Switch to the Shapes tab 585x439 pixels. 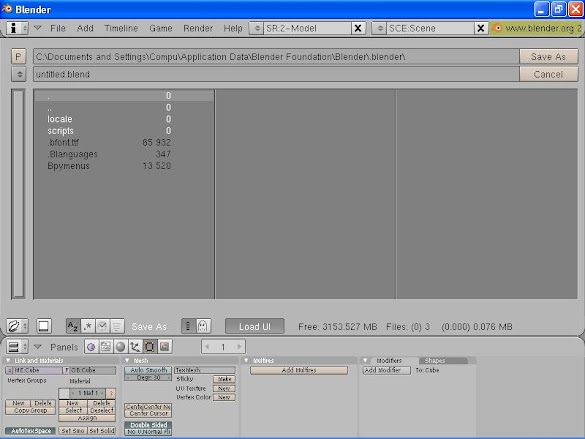[x=443, y=360]
